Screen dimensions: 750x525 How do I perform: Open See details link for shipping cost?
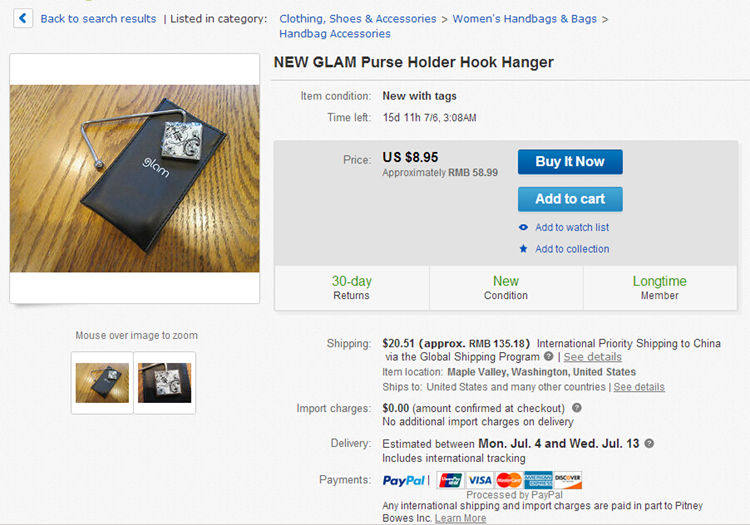point(593,357)
